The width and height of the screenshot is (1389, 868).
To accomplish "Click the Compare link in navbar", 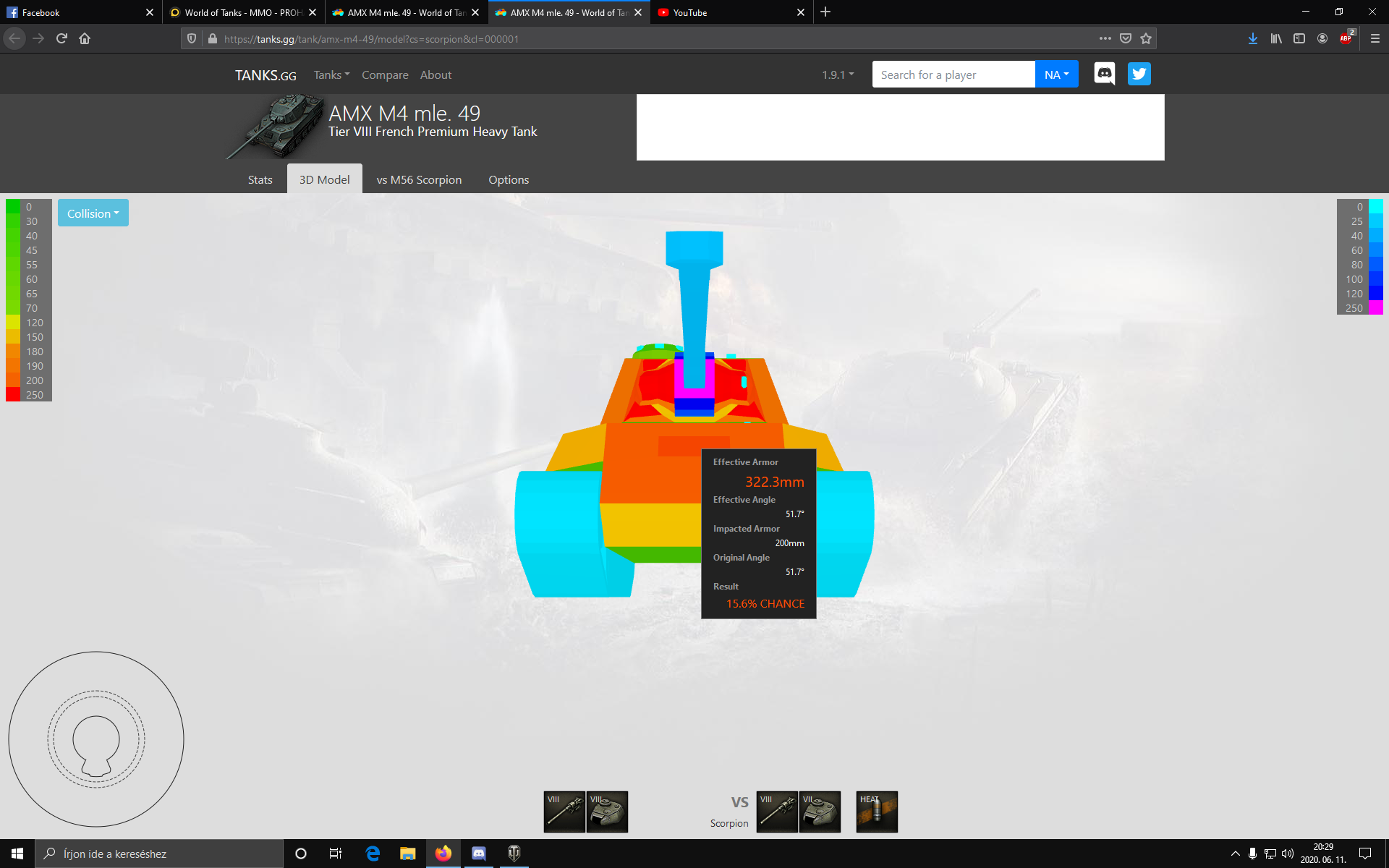I will pyautogui.click(x=385, y=75).
